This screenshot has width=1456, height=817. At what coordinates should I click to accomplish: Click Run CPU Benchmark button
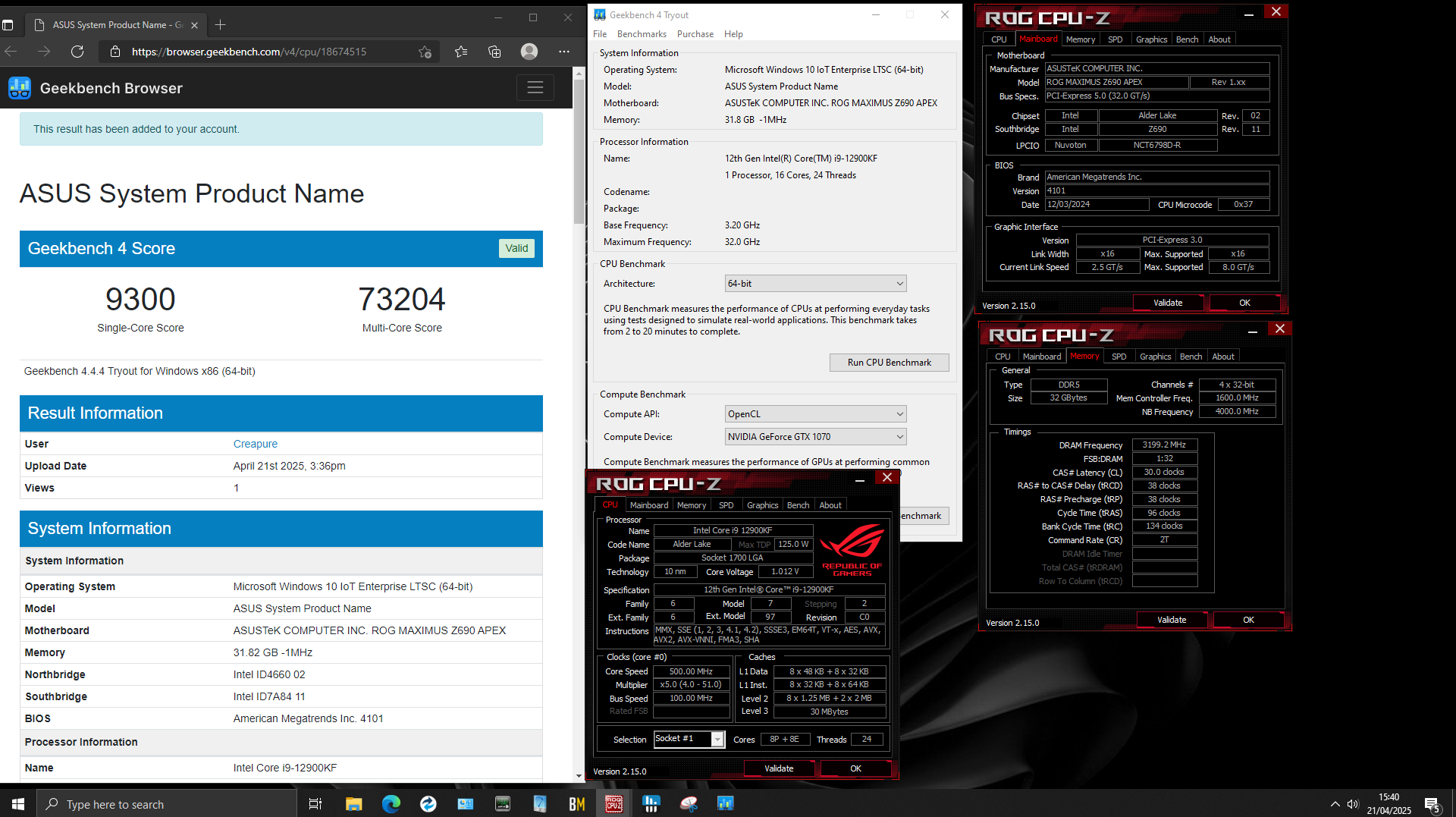coord(889,363)
